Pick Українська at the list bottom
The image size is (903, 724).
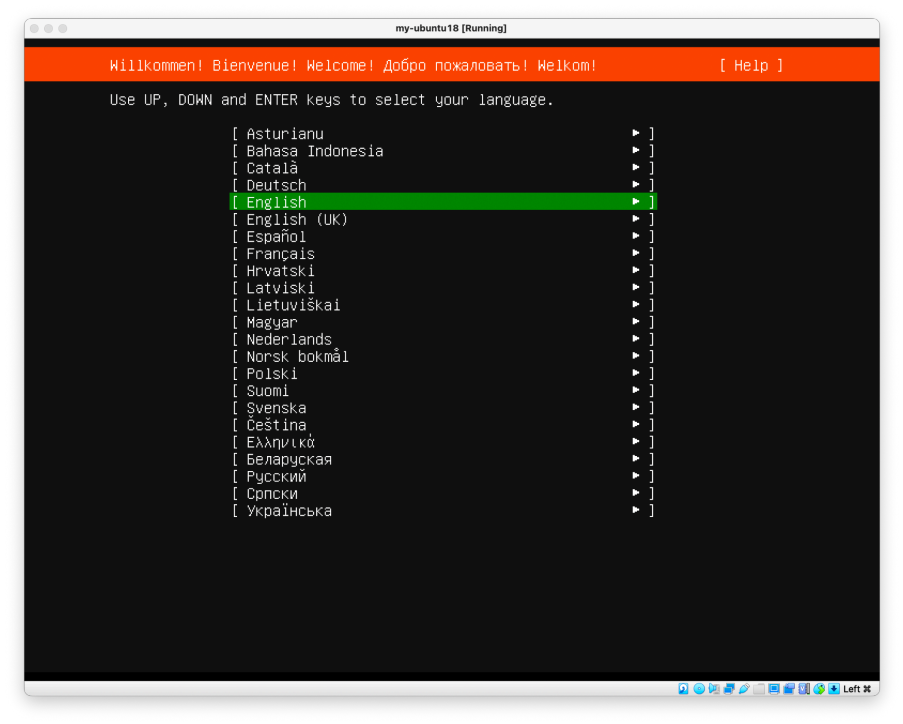coord(443,510)
